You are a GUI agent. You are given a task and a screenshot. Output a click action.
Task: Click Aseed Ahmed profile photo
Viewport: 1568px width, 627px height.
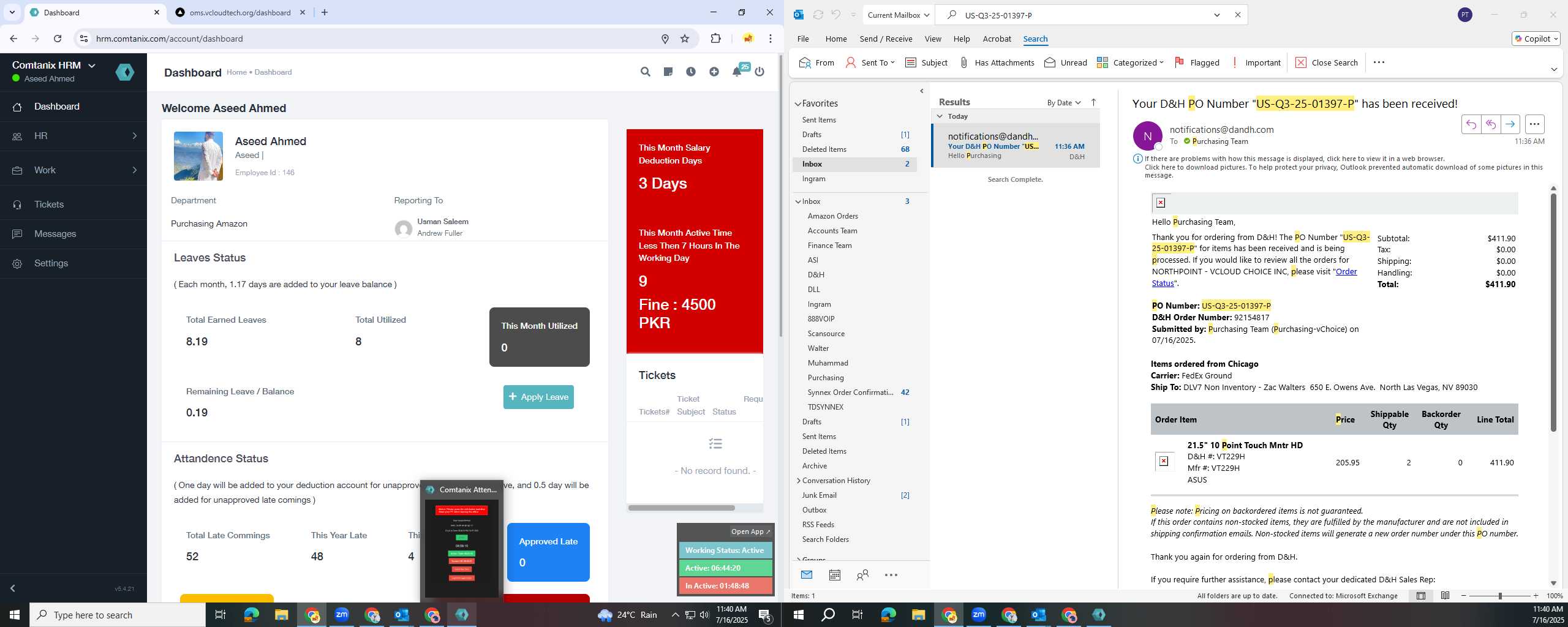tap(198, 156)
